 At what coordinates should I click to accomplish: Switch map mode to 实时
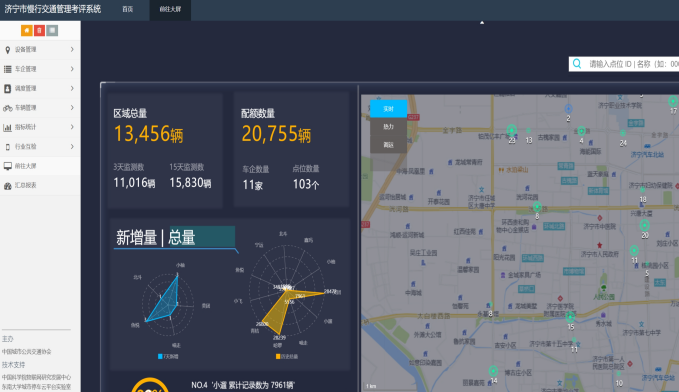(x=388, y=109)
